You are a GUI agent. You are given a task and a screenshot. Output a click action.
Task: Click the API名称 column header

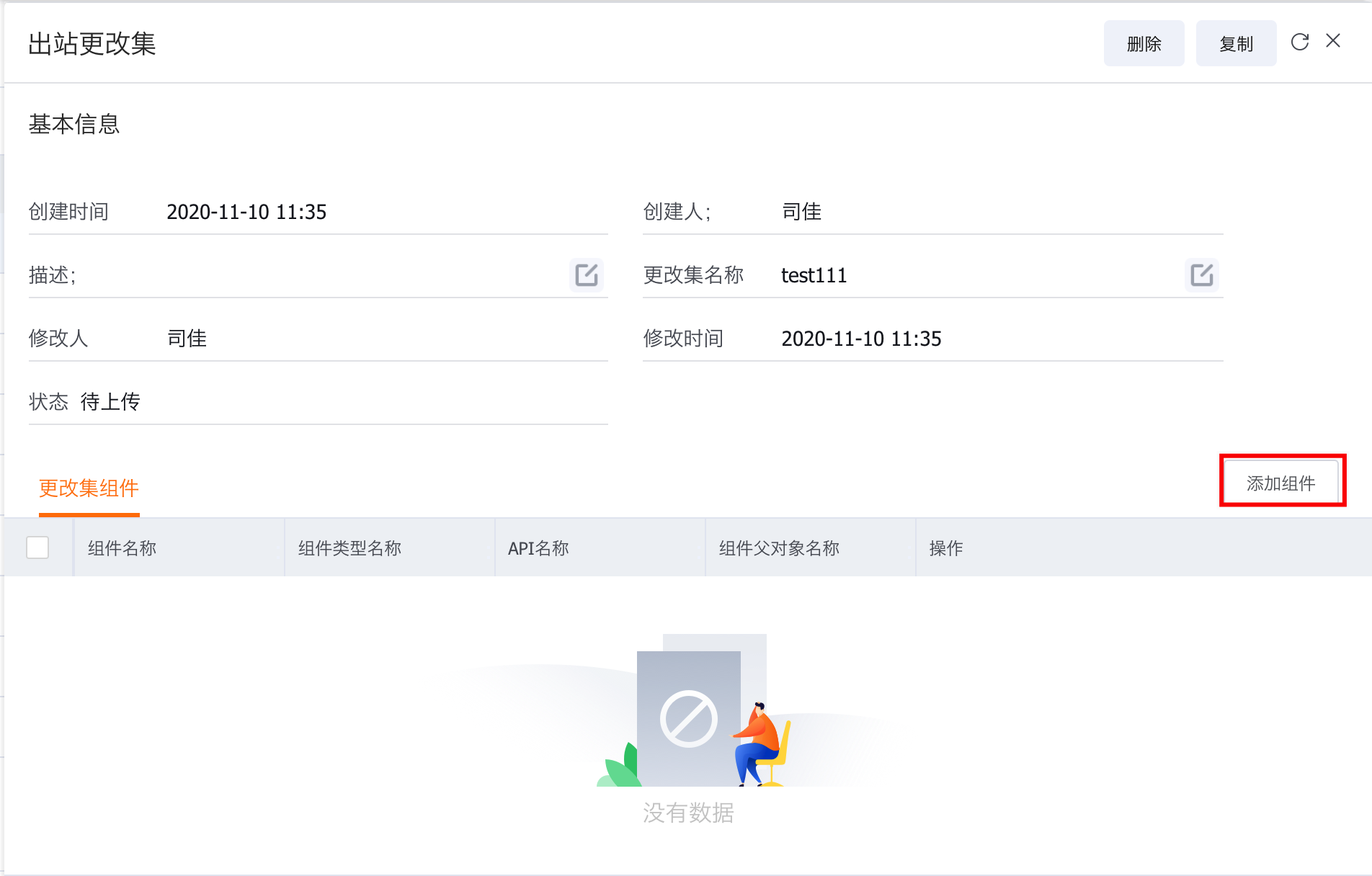(537, 547)
